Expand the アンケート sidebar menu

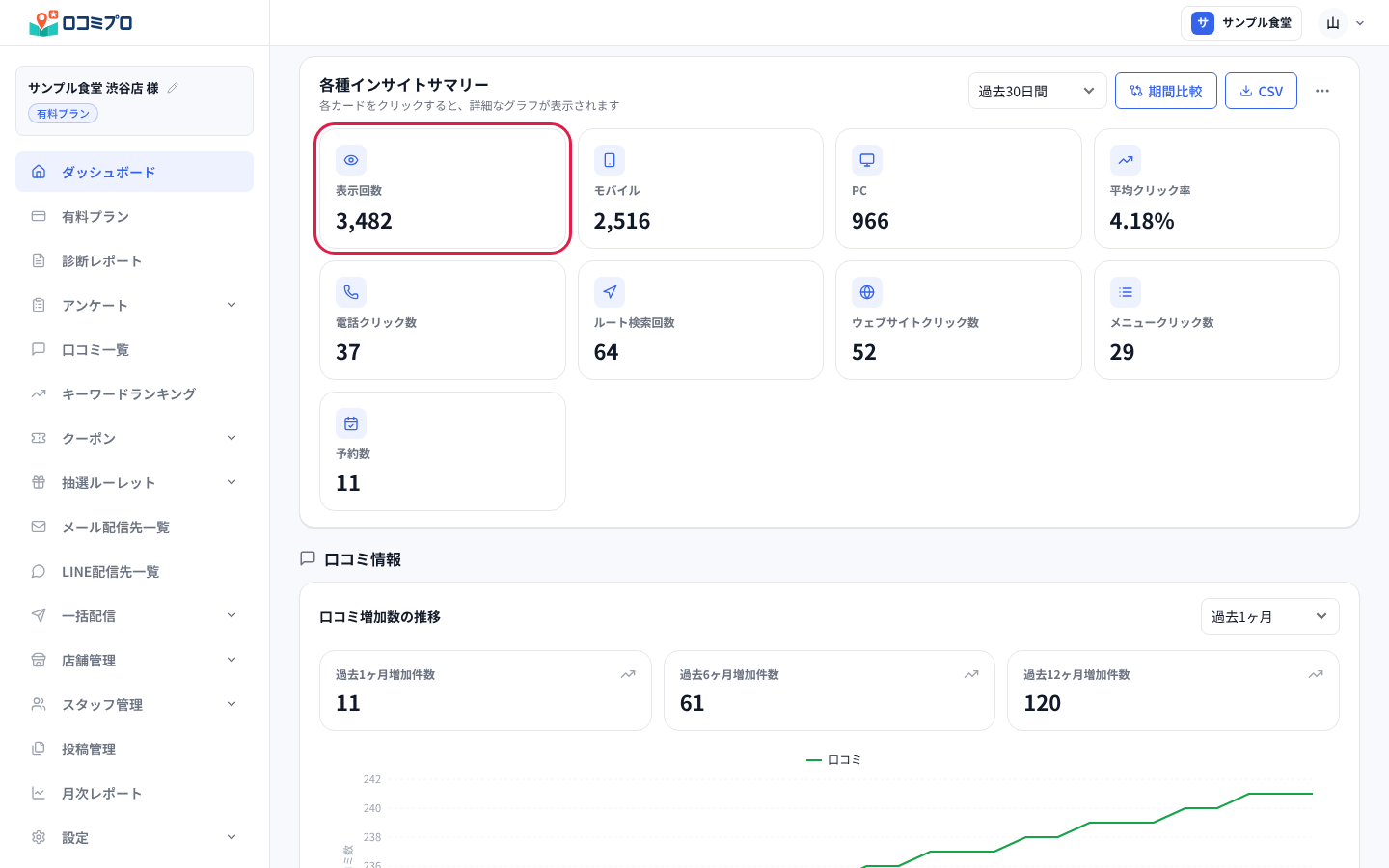(134, 305)
